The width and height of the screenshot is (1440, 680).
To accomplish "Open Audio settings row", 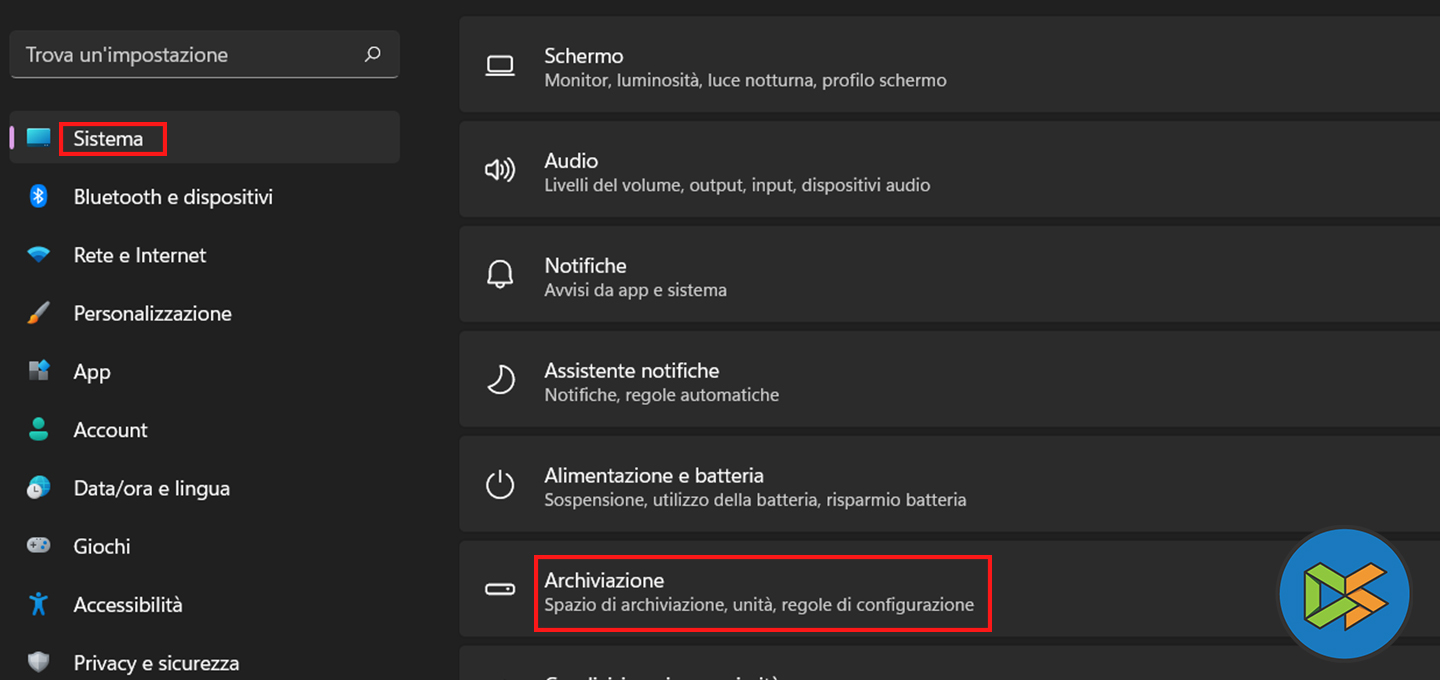I will tap(737, 172).
